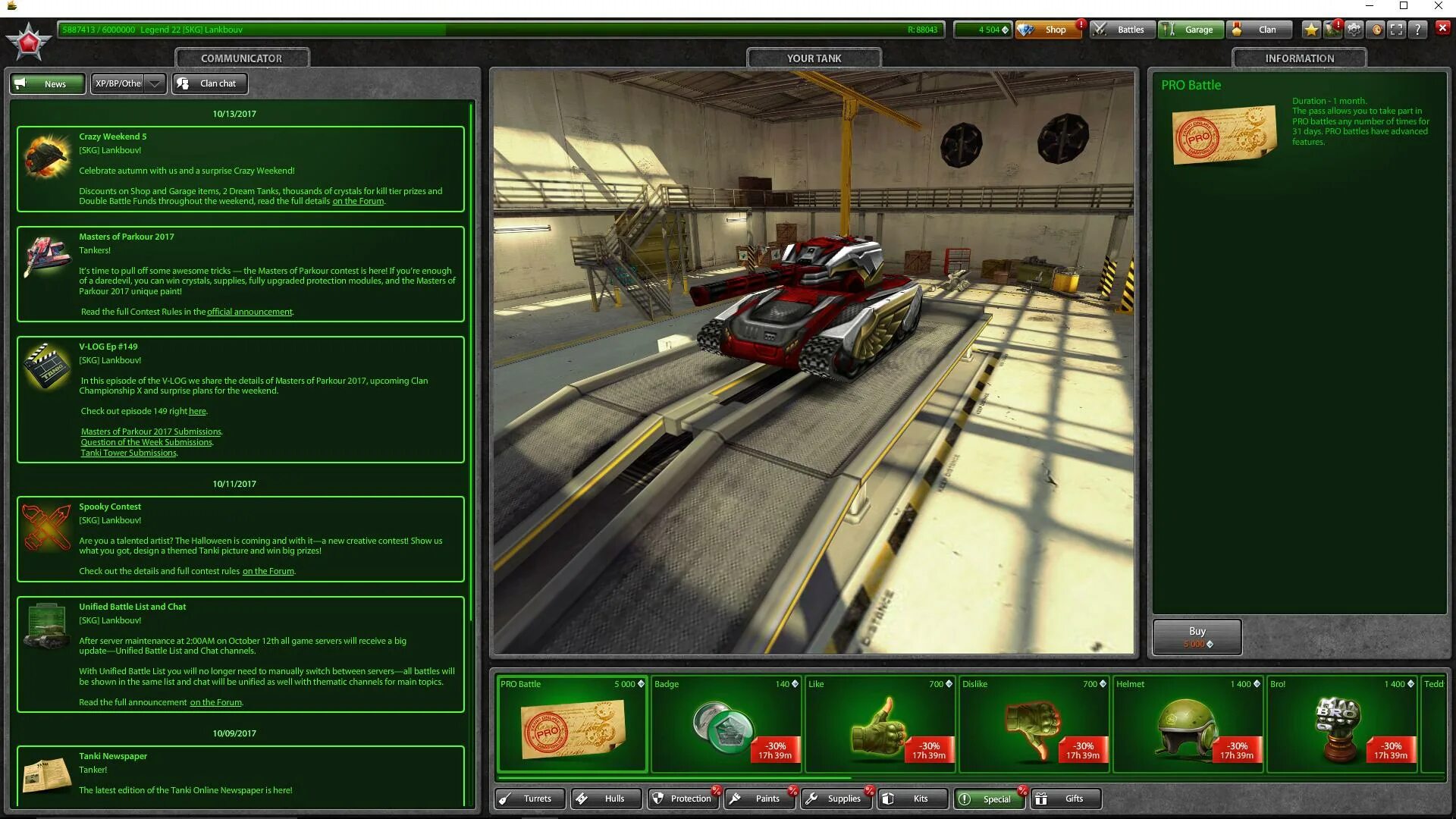This screenshot has width=1456, height=819.
Task: Click the red in-game exit button
Action: tap(1442, 28)
